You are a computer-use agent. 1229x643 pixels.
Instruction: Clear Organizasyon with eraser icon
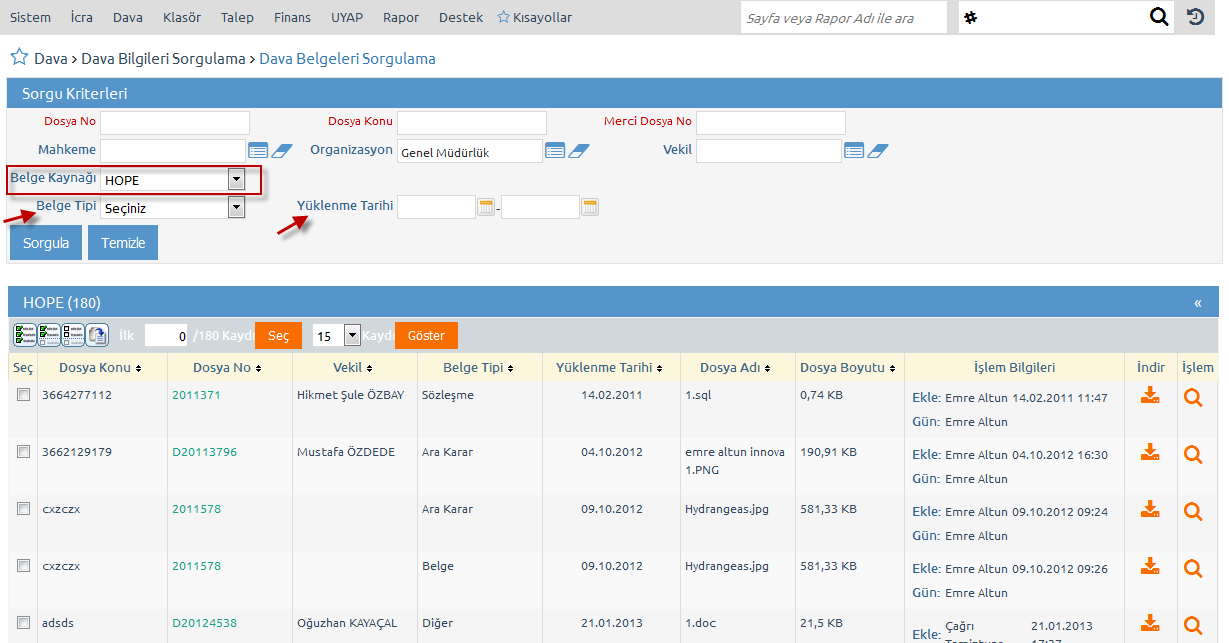click(x=579, y=150)
